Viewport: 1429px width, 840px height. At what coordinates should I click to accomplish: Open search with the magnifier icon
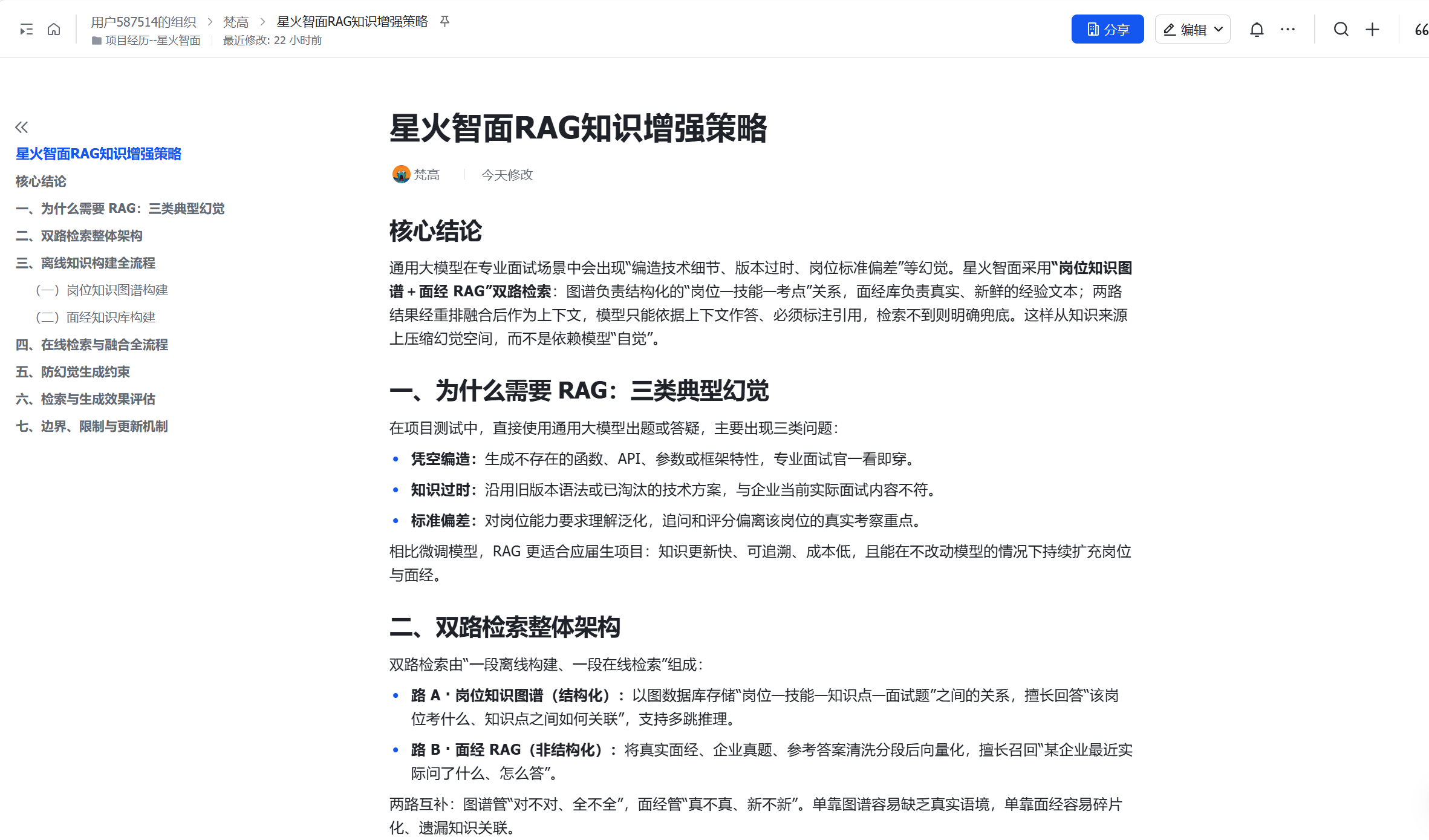[x=1341, y=29]
